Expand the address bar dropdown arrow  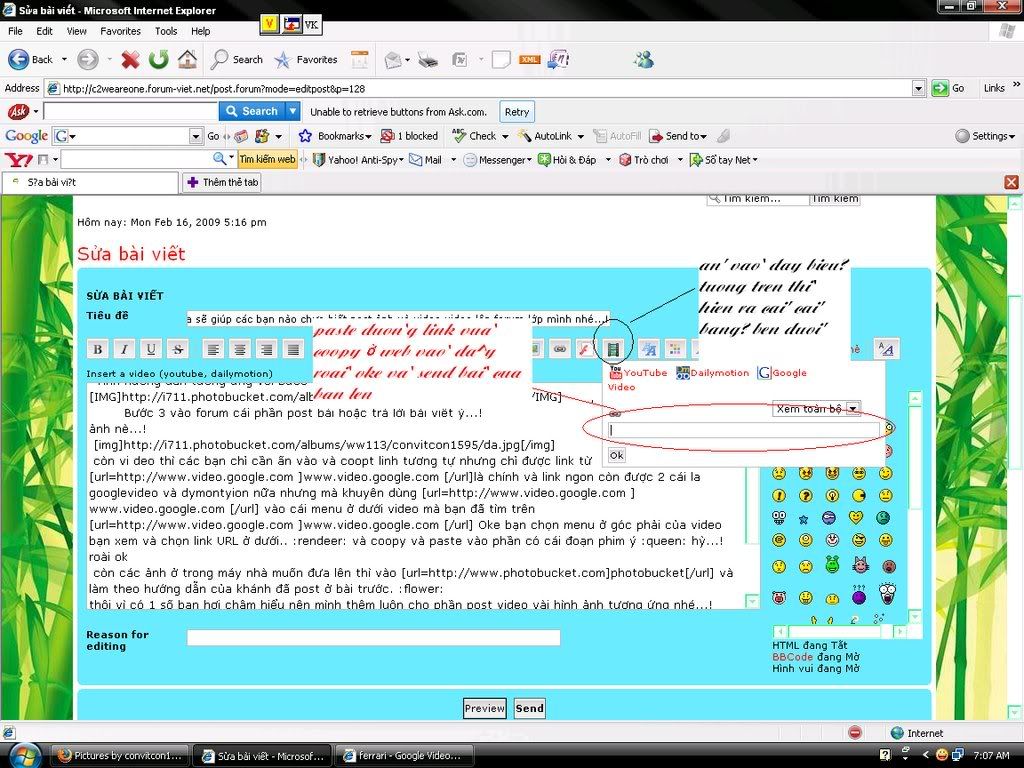tap(919, 88)
